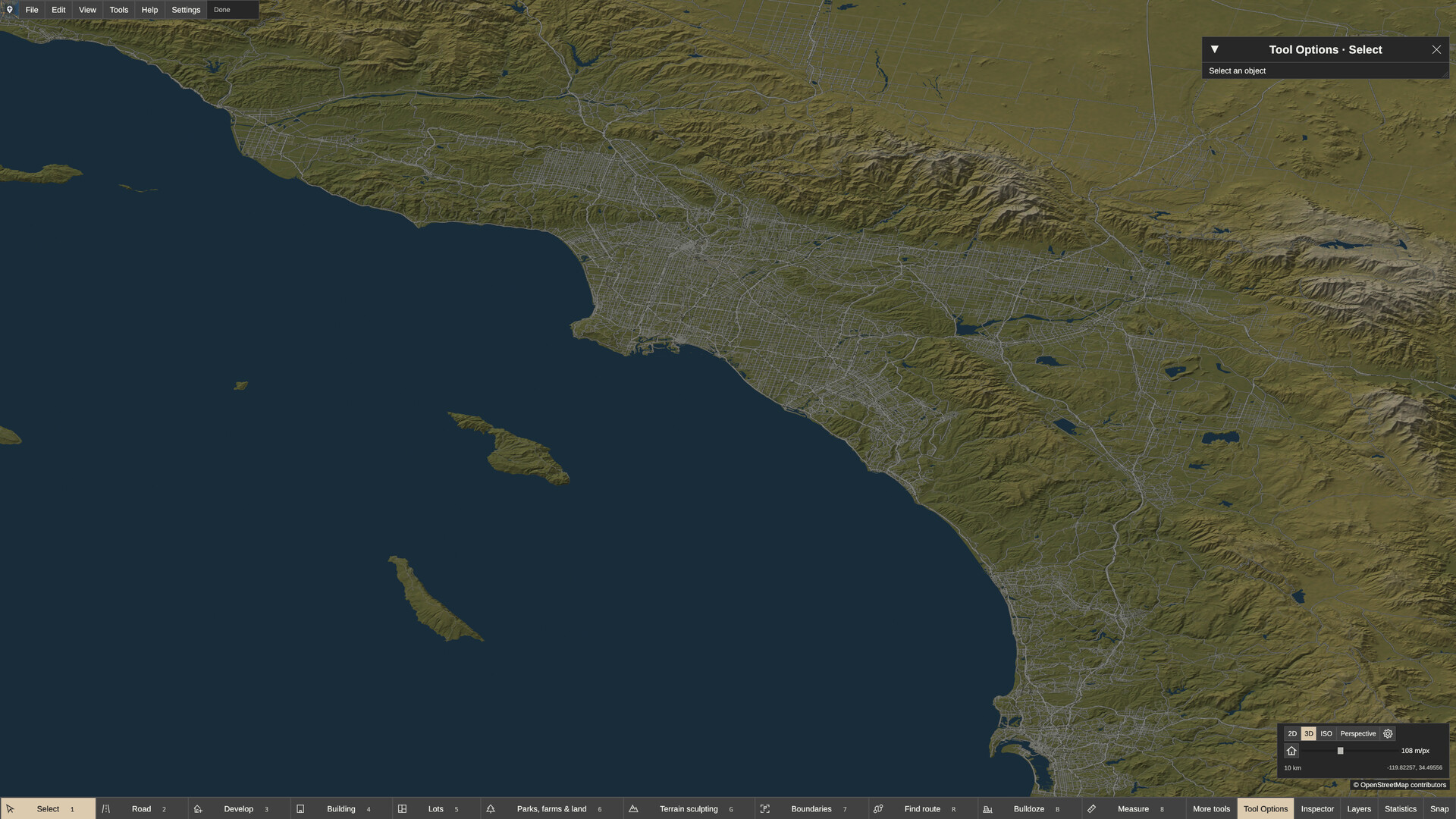Image resolution: width=1456 pixels, height=819 pixels.
Task: Toggle the Tool Options panel button
Action: click(x=1266, y=808)
